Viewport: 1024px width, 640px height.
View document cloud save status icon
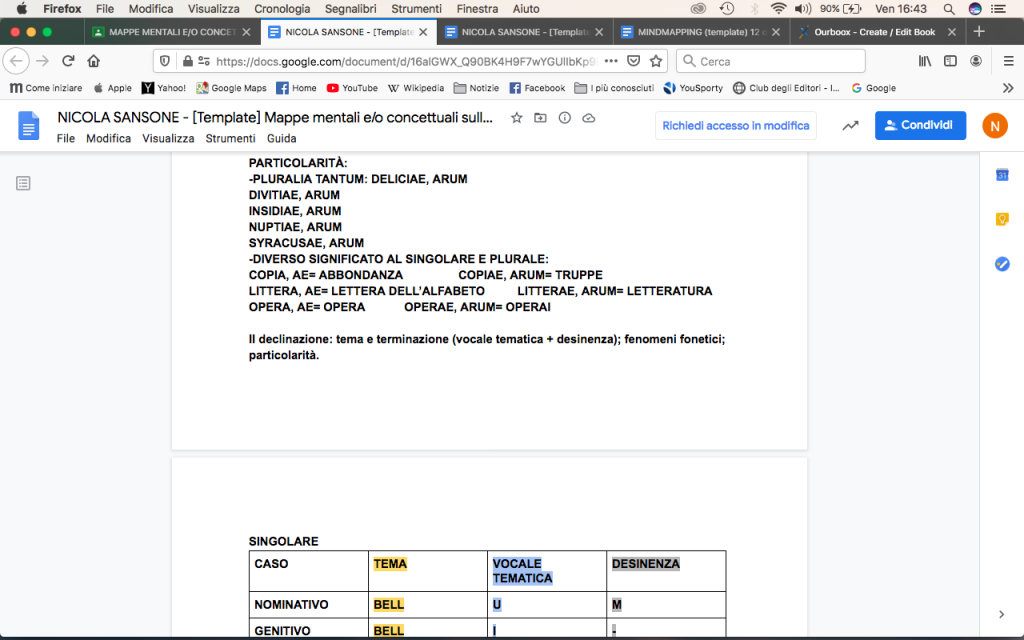click(x=589, y=118)
